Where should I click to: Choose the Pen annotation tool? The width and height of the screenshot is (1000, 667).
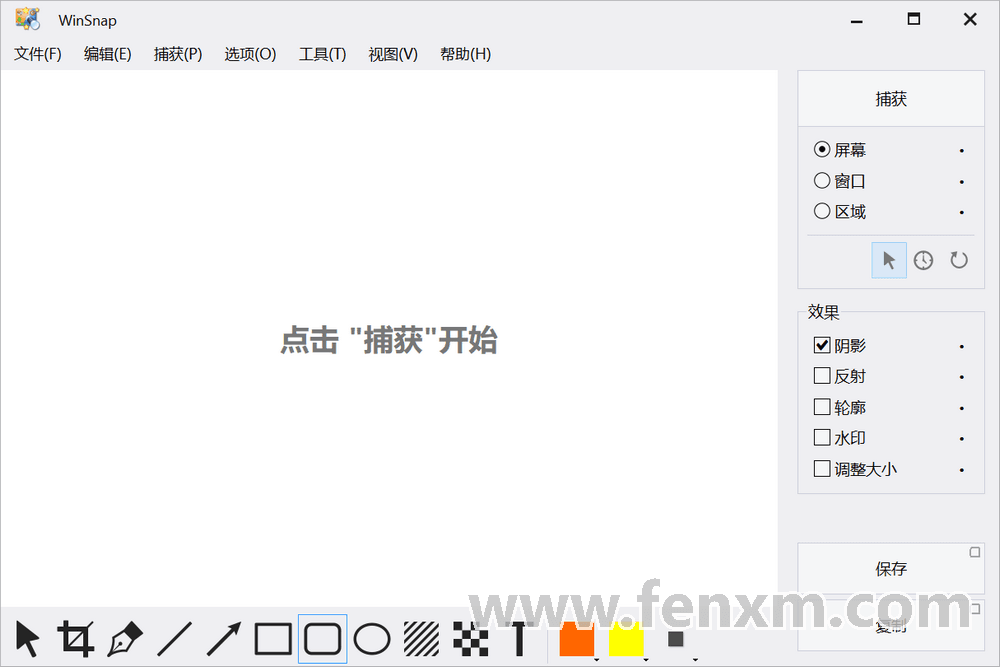[125, 638]
